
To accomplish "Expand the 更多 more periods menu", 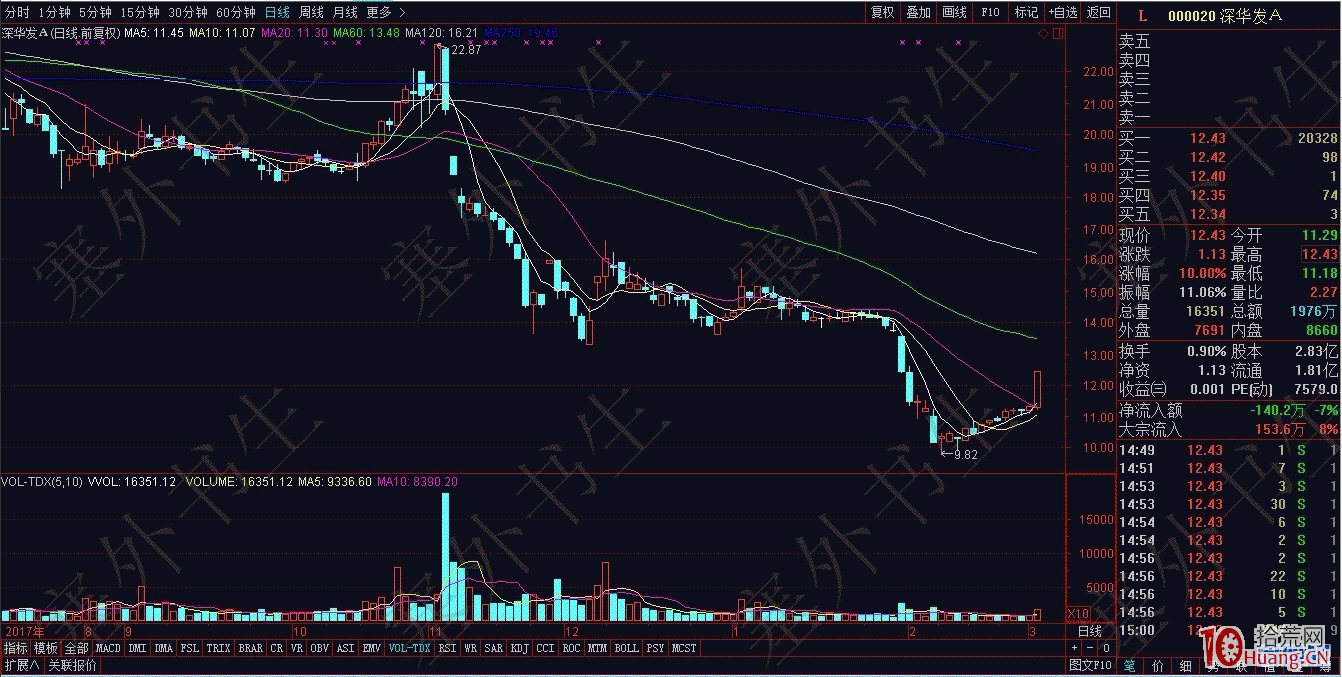I will (386, 12).
